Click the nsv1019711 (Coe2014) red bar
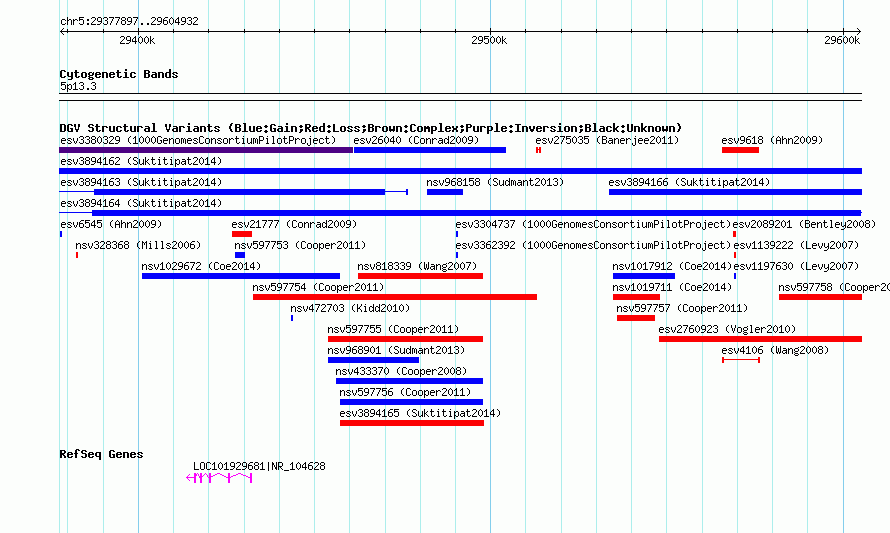This screenshot has width=890, height=533. (636, 297)
